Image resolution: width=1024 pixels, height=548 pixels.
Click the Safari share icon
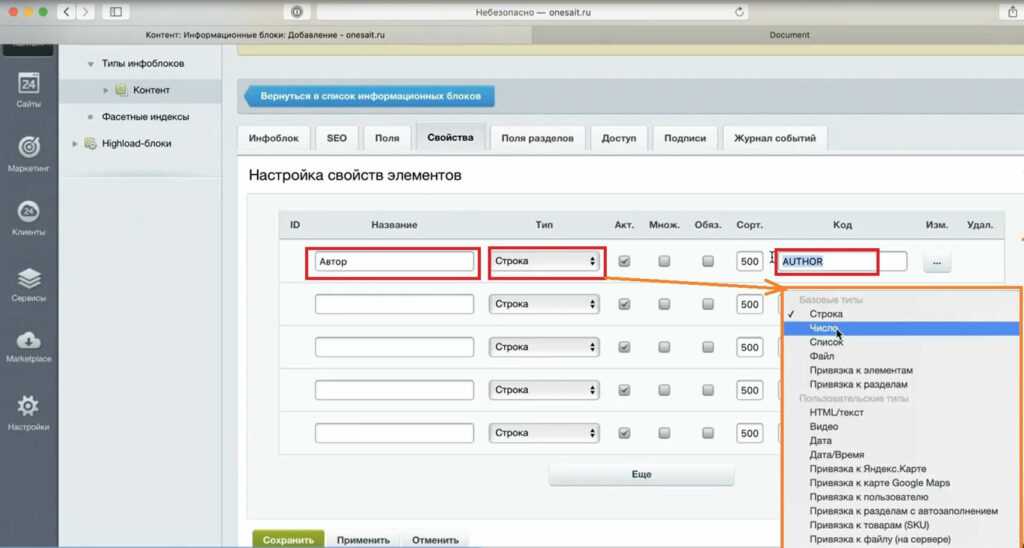click(1012, 12)
